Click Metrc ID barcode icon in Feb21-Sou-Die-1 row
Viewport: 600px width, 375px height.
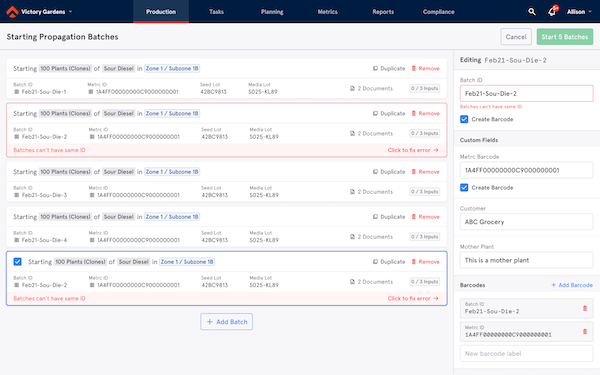pyautogui.click(x=91, y=92)
